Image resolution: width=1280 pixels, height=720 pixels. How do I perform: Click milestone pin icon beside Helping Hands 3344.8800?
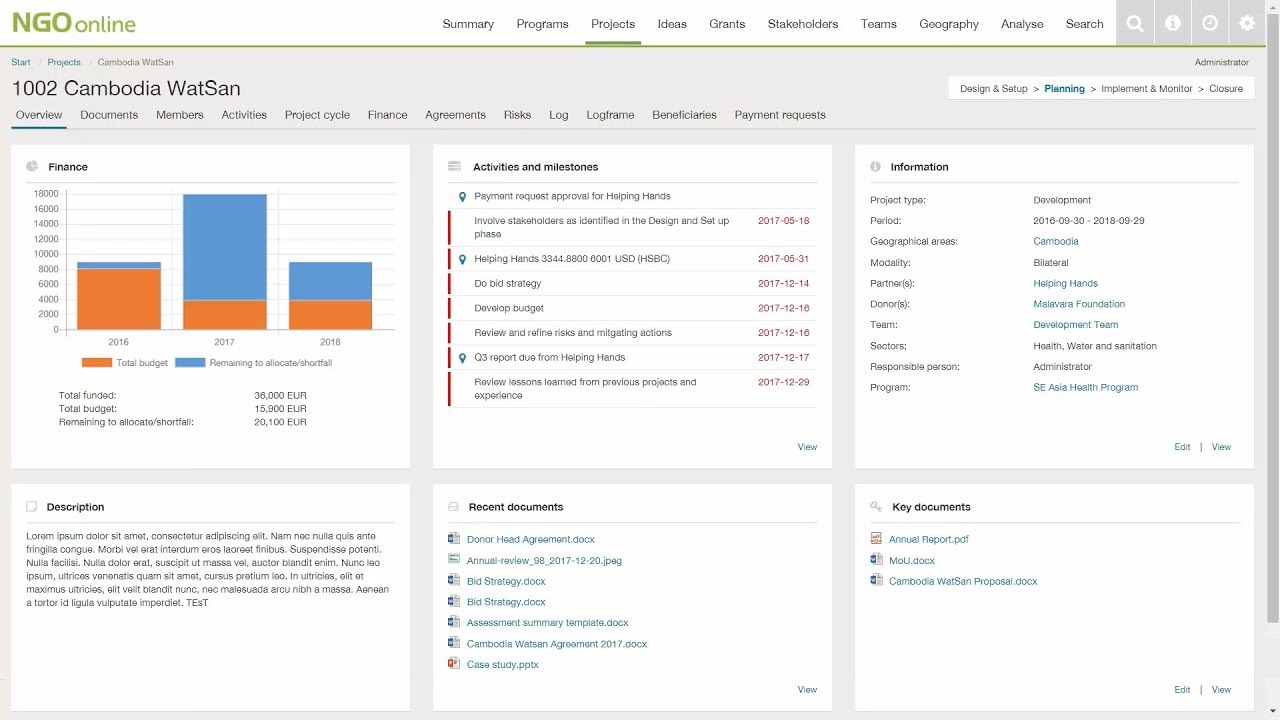tap(462, 259)
